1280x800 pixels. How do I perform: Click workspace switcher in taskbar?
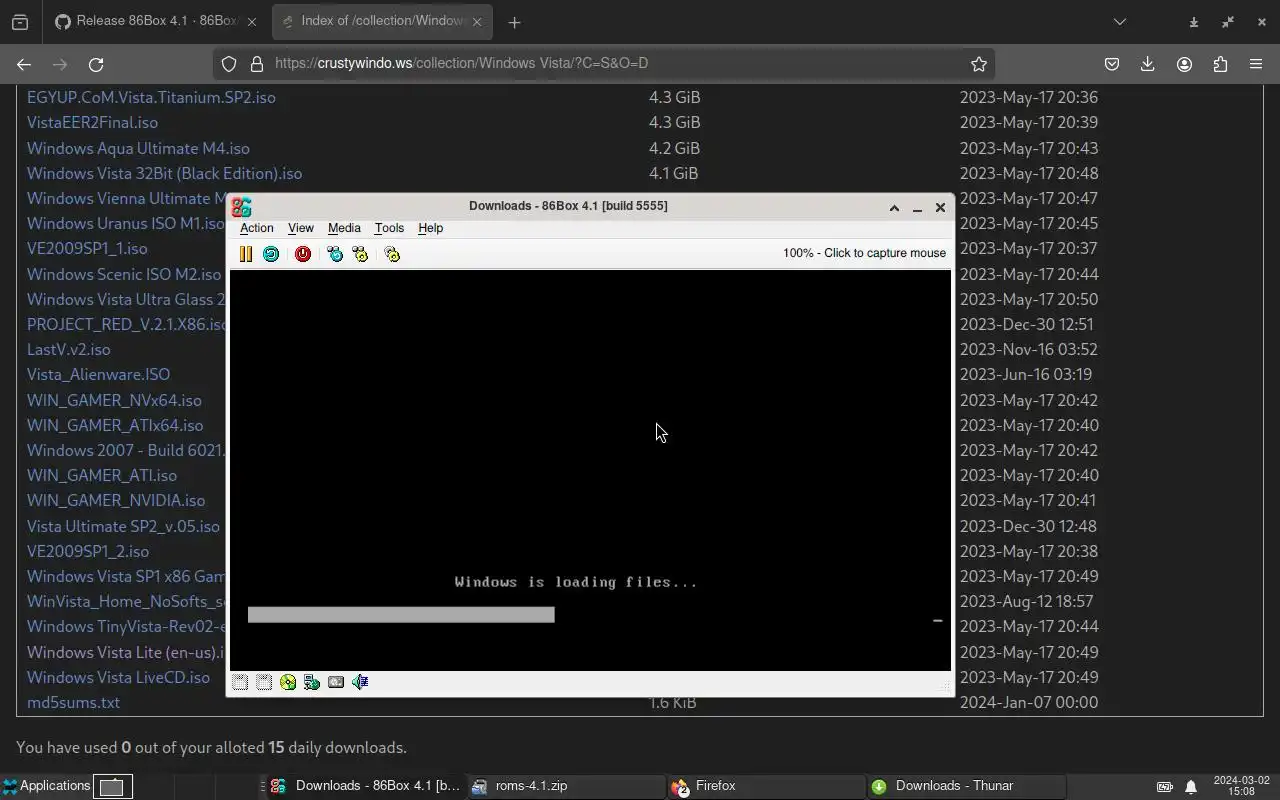112,787
